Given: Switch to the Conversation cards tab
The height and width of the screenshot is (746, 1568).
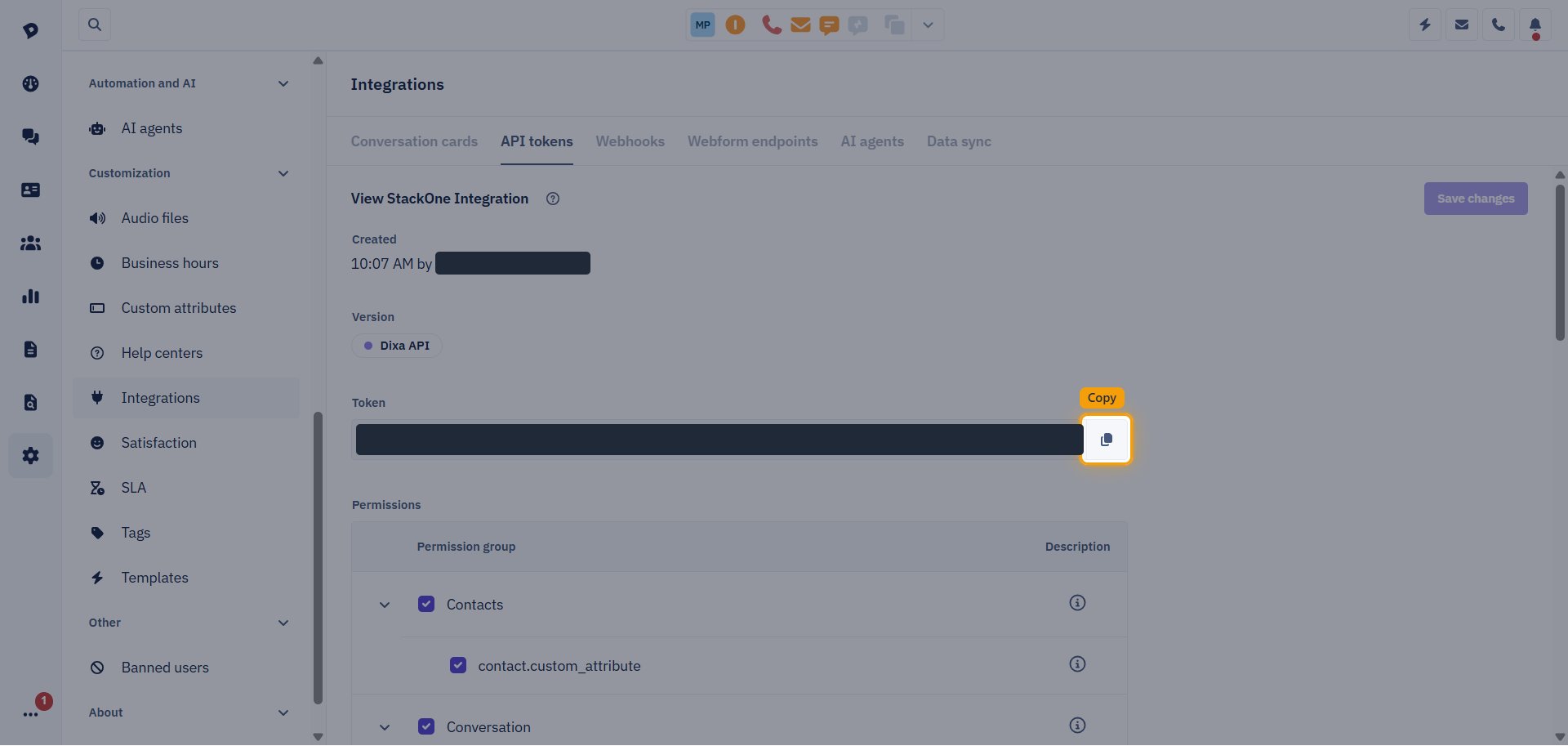Looking at the screenshot, I should tap(414, 141).
